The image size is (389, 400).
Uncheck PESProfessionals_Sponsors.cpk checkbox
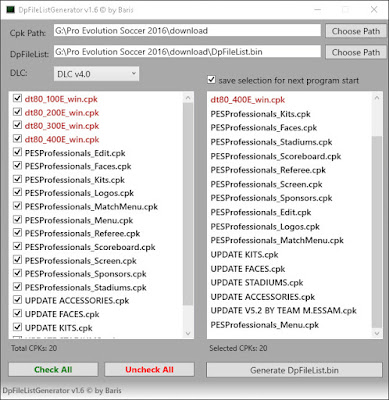tap(17, 273)
